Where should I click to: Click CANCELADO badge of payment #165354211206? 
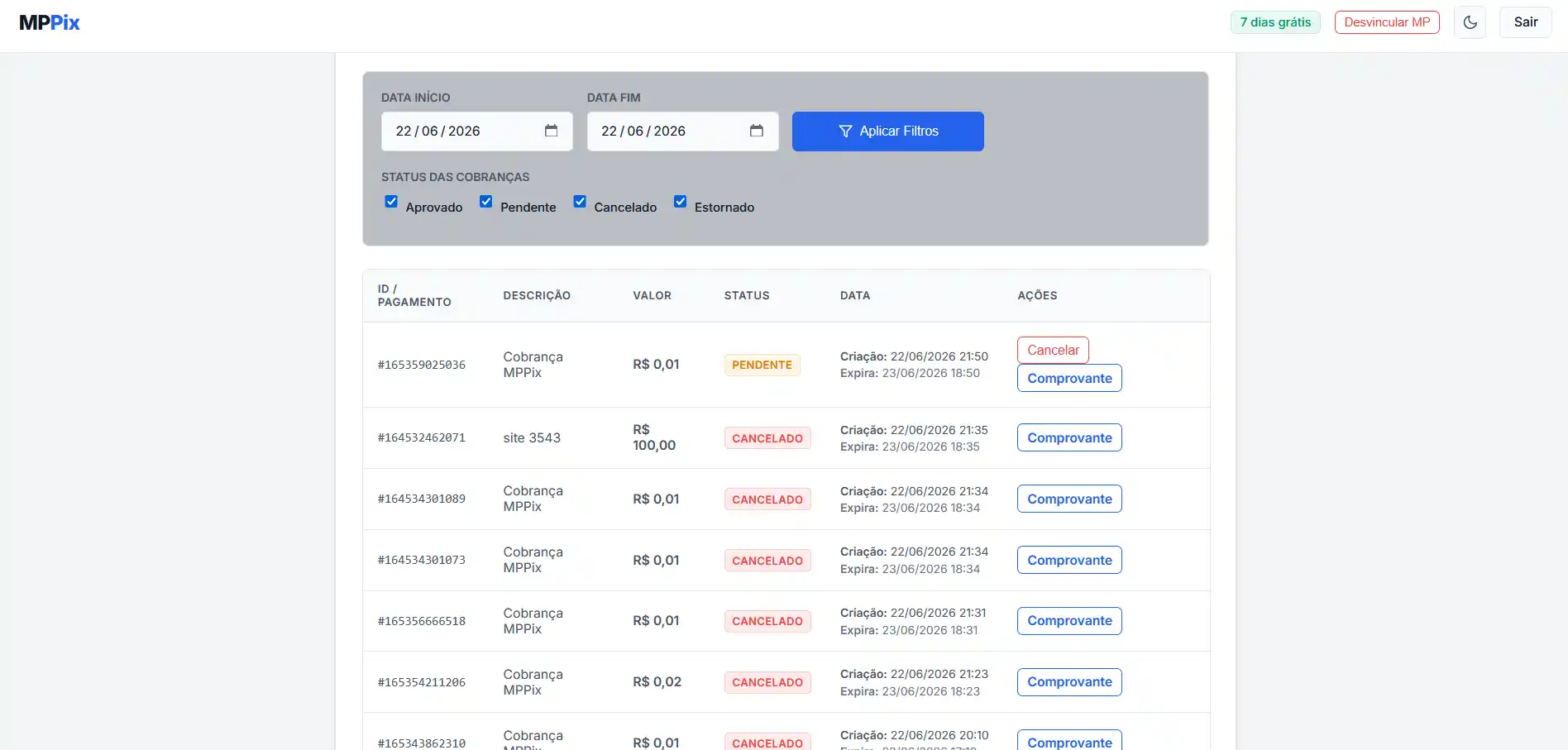click(767, 682)
